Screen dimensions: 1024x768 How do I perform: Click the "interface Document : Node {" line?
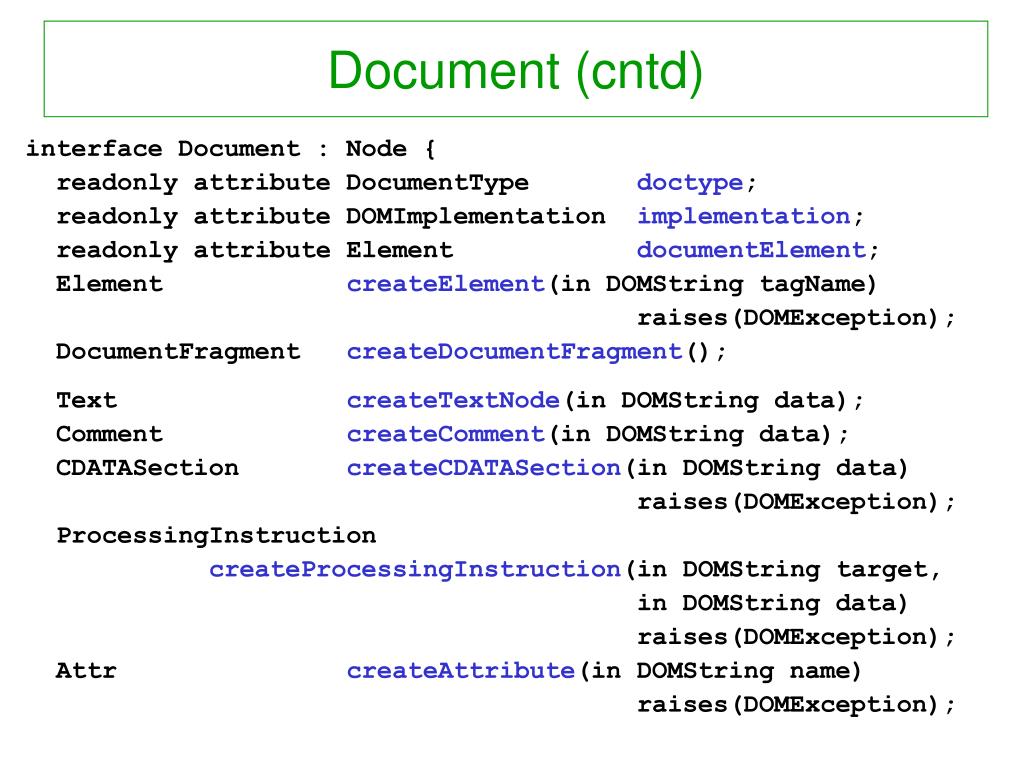click(231, 149)
